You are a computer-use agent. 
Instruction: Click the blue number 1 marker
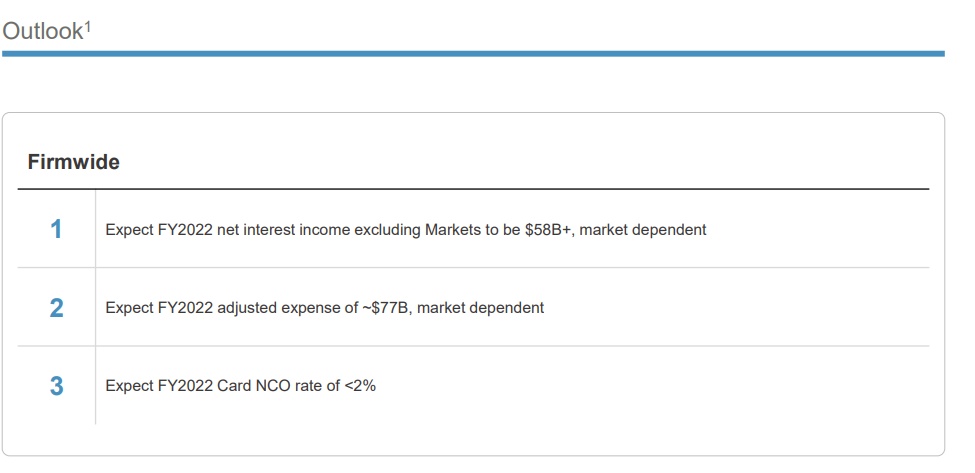56,229
